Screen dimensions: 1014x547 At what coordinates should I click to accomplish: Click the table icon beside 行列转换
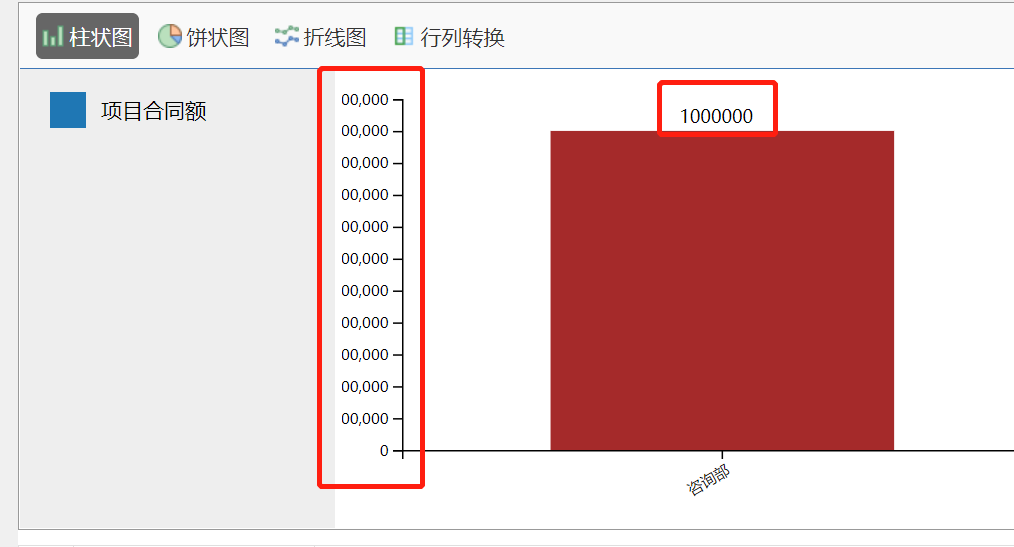coord(404,36)
